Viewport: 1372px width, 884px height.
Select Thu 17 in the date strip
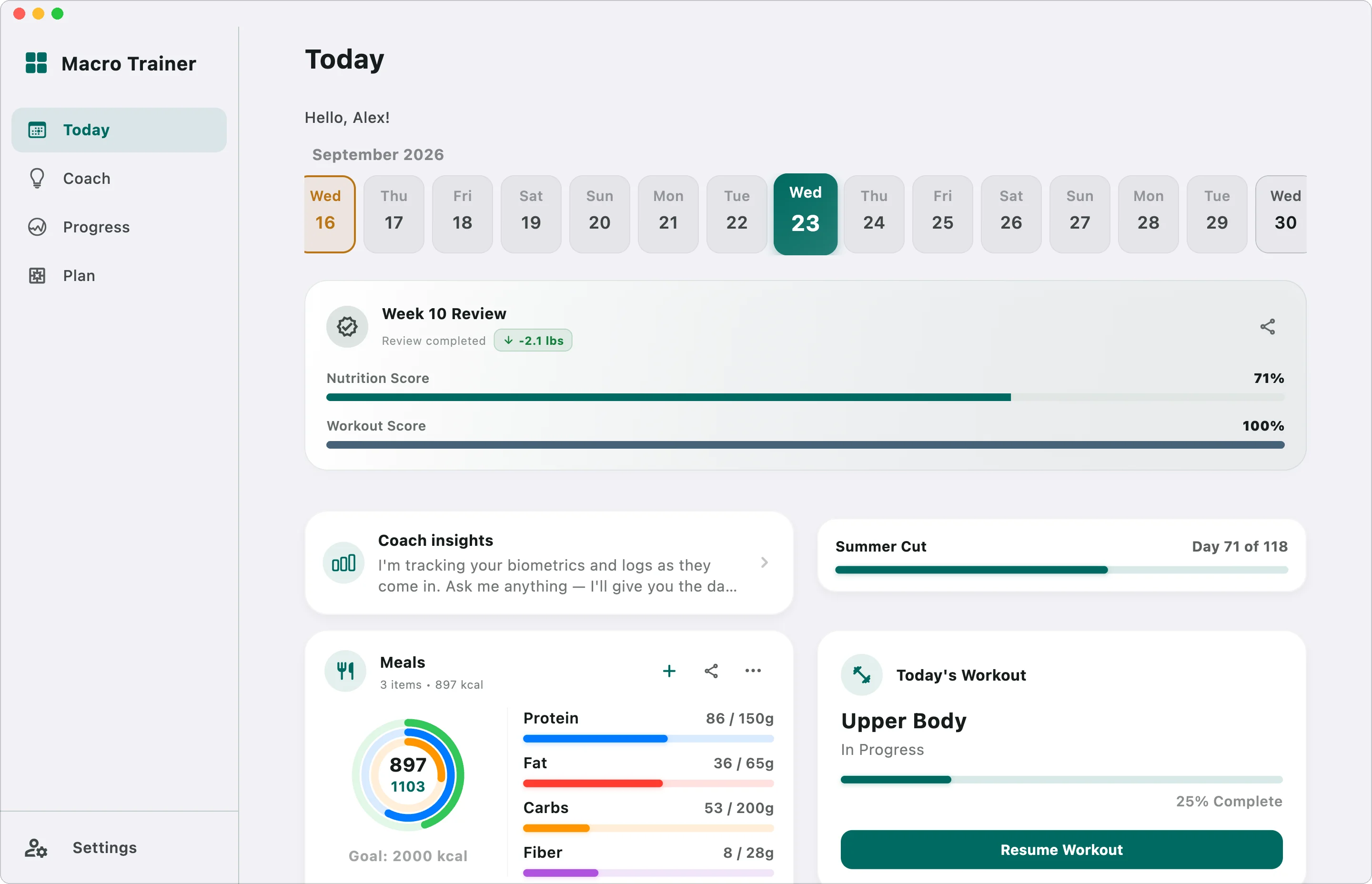394,214
